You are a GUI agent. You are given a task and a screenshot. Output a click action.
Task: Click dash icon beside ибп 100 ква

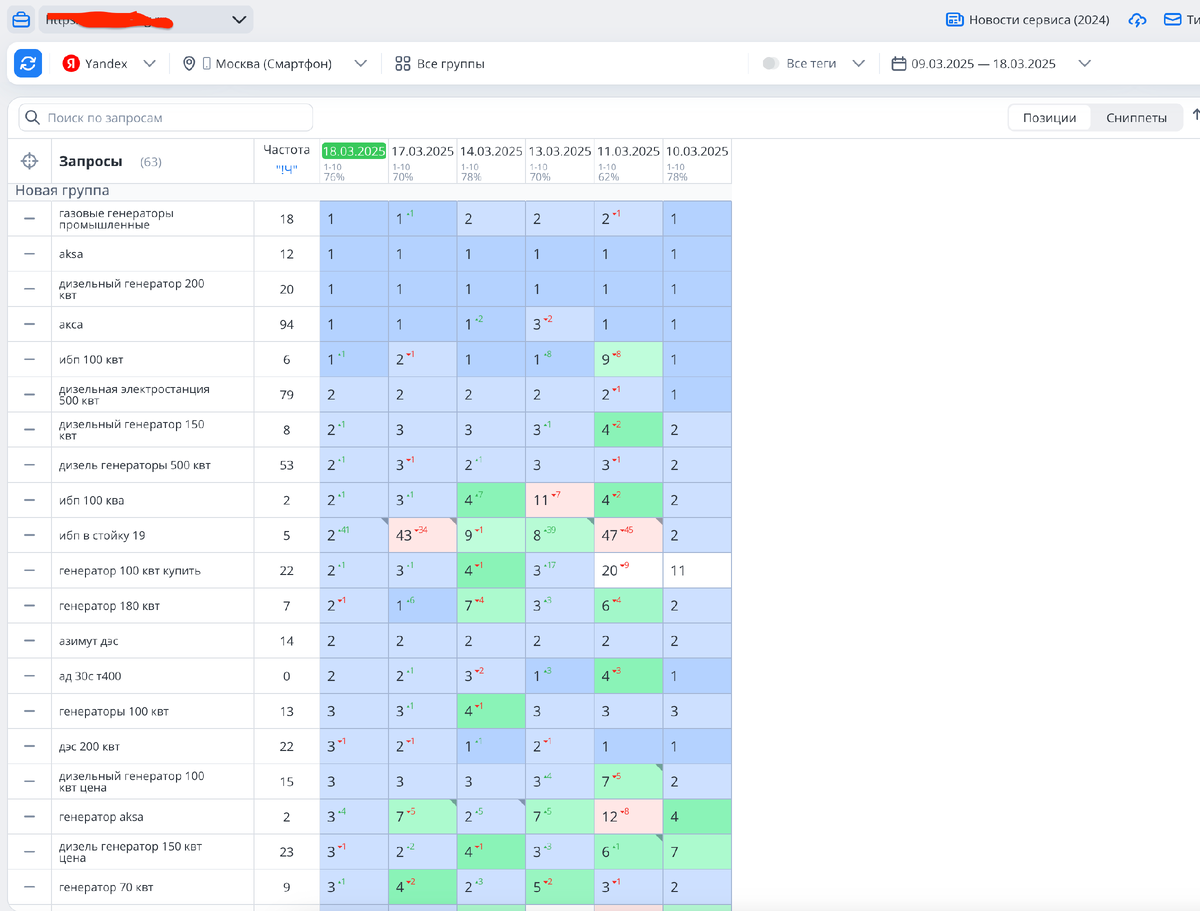(29, 500)
